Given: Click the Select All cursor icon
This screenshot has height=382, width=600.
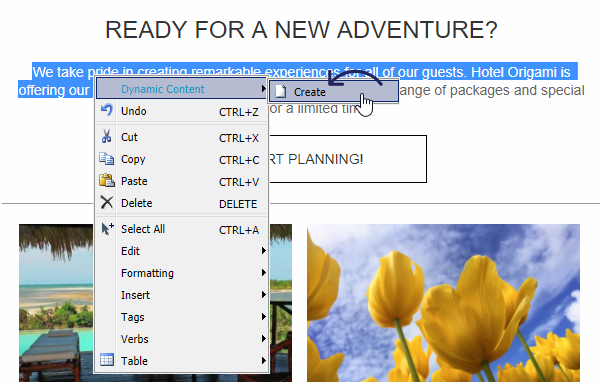Looking at the screenshot, I should coord(107,229).
